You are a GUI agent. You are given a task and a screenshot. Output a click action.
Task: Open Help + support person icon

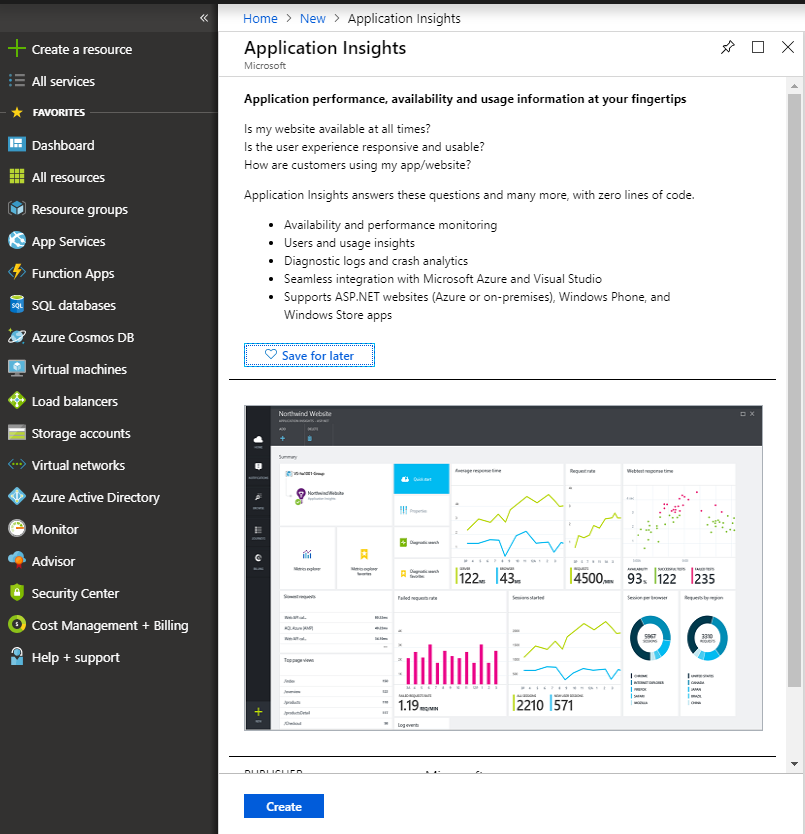pyautogui.click(x=16, y=656)
